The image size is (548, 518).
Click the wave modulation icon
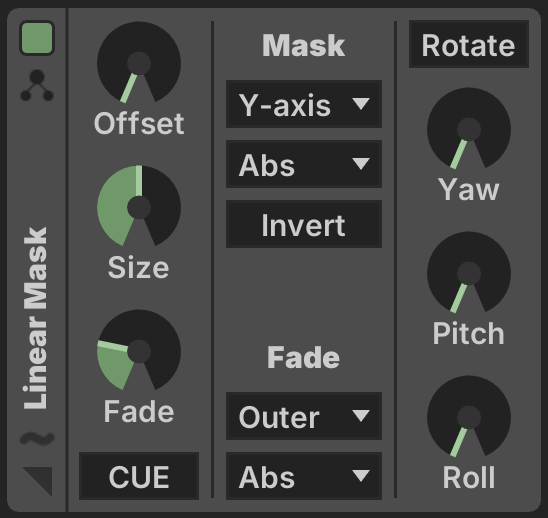click(37, 438)
